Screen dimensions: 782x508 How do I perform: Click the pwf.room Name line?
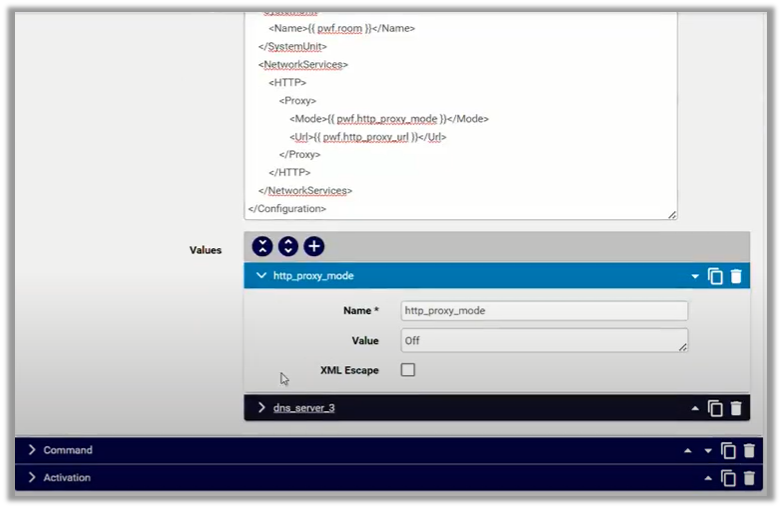(342, 28)
